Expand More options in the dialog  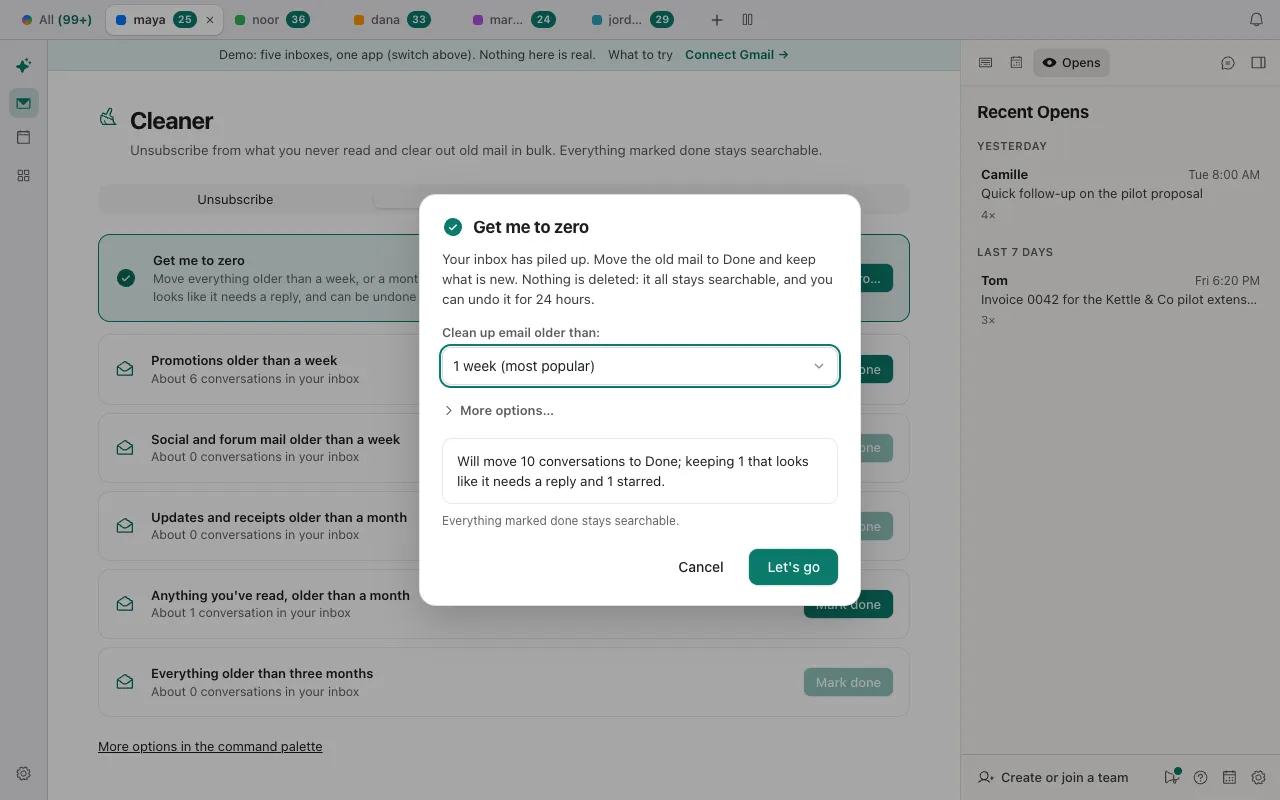point(498,411)
